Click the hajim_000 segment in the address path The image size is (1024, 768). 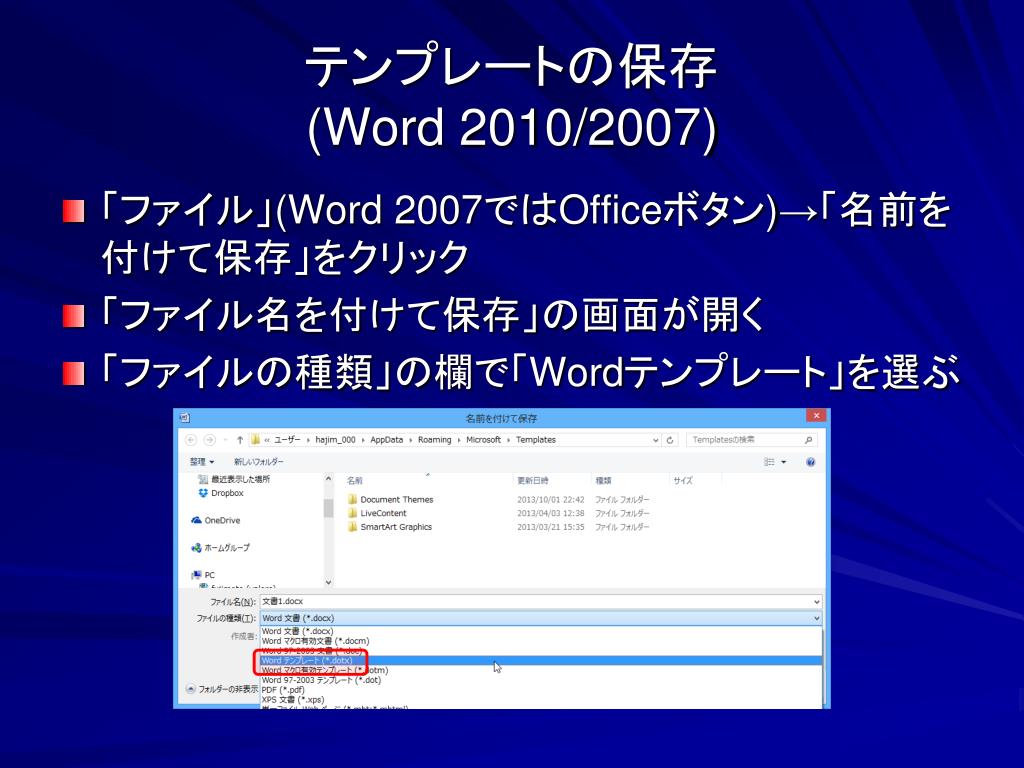pos(335,440)
